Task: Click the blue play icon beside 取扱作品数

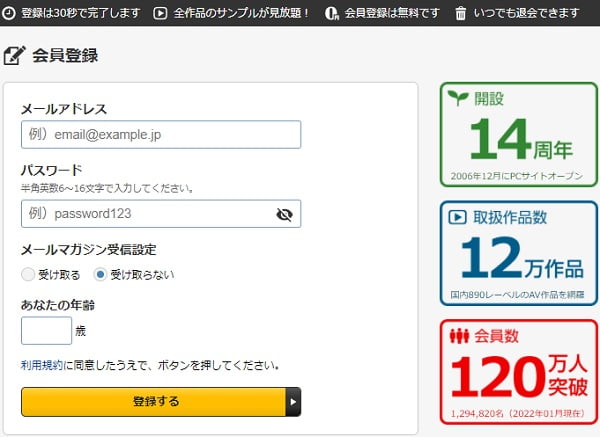Action: coord(458,217)
